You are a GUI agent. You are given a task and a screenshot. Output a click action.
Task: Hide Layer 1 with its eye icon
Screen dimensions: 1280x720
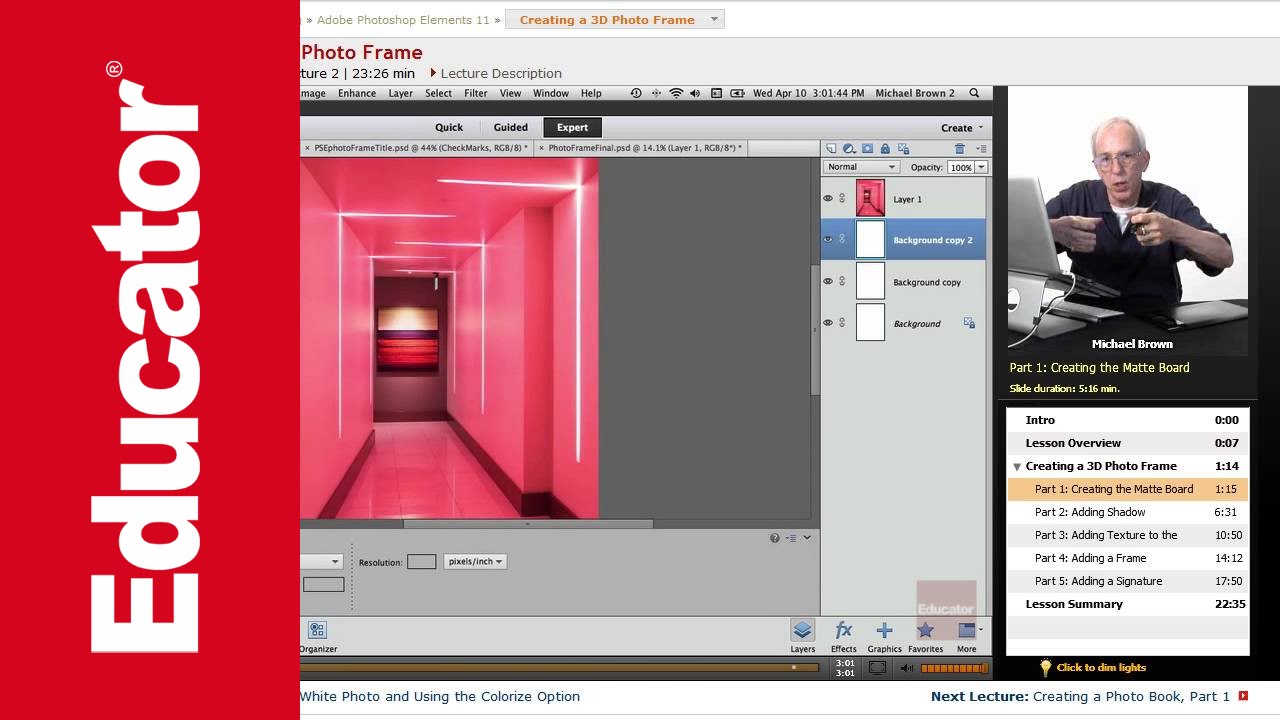[x=828, y=198]
